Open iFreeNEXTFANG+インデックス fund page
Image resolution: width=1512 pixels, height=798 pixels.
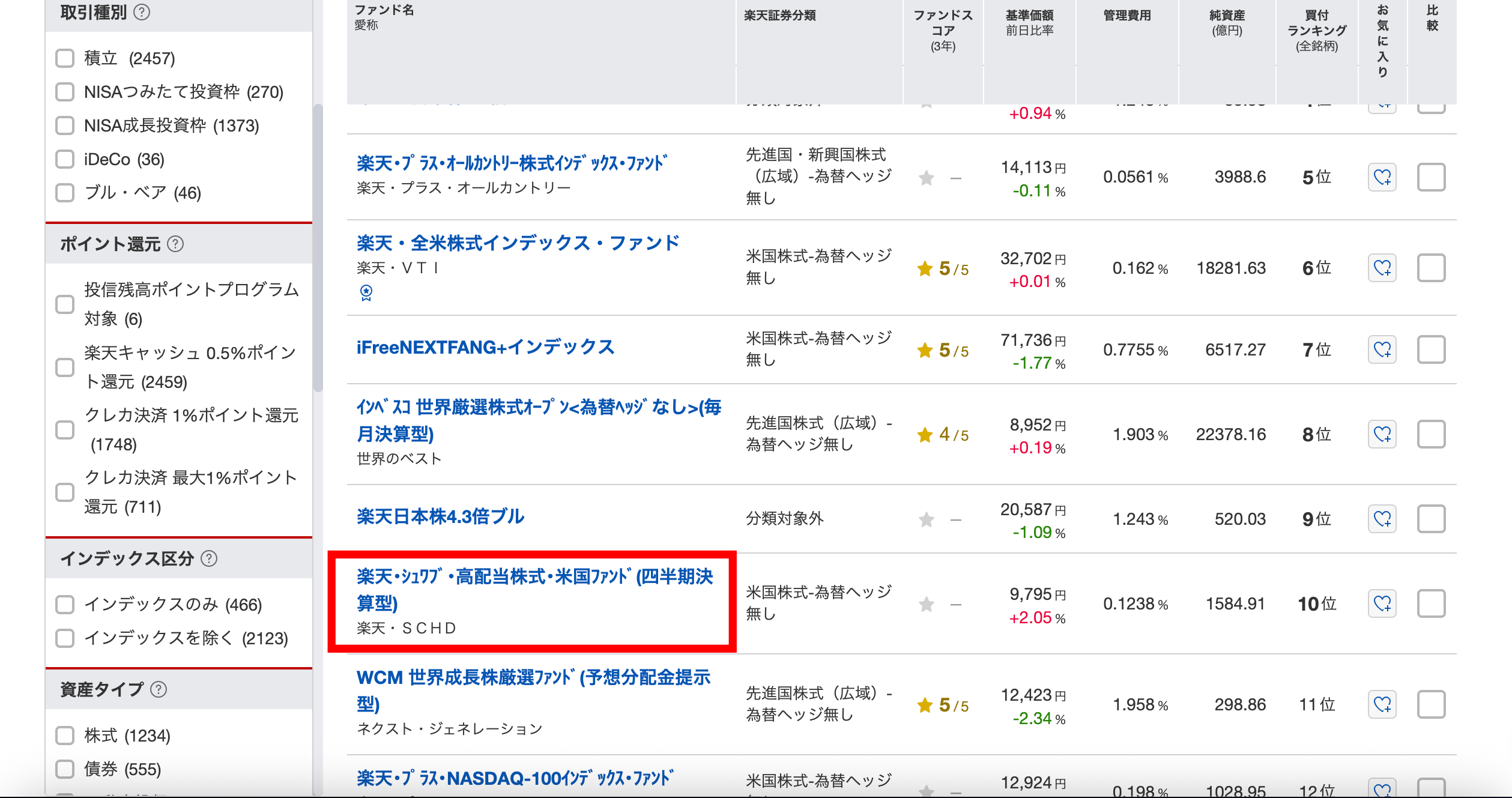point(485,347)
